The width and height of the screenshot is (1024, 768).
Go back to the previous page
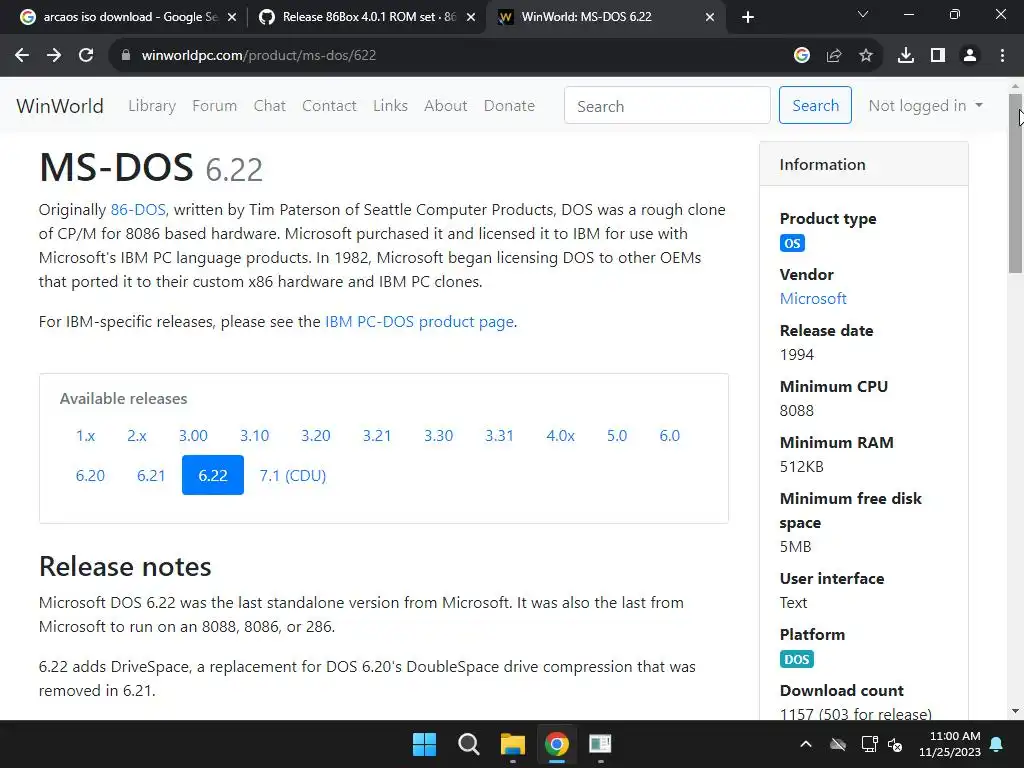point(22,56)
